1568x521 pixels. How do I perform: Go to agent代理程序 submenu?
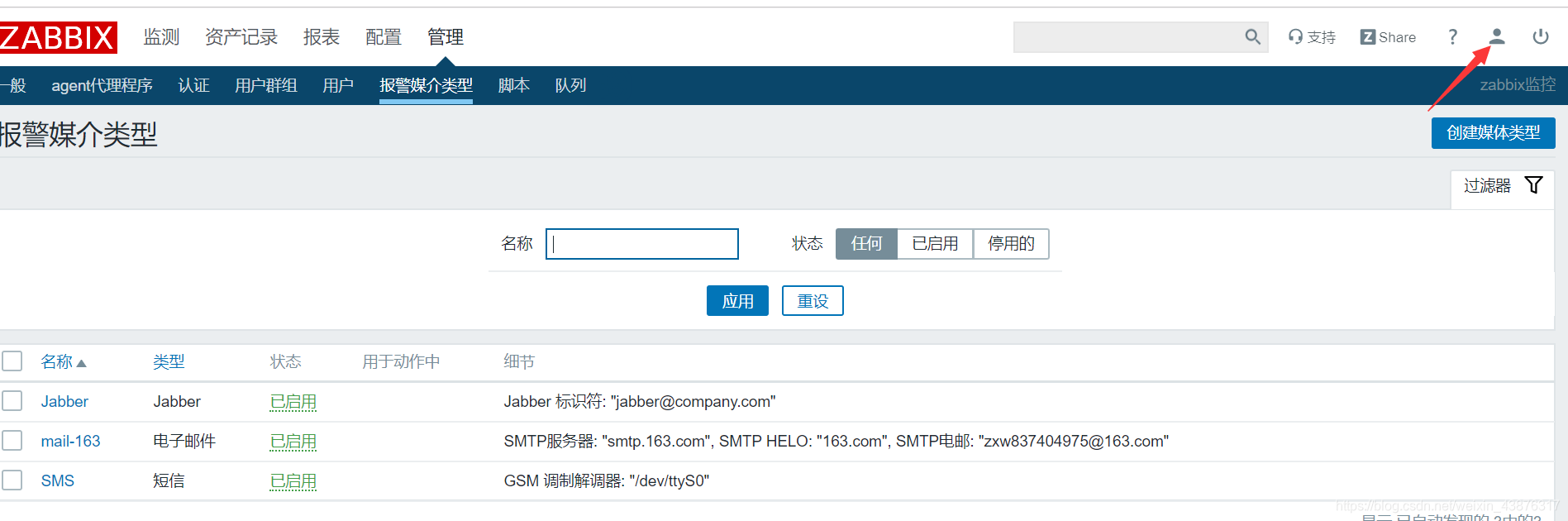(102, 85)
